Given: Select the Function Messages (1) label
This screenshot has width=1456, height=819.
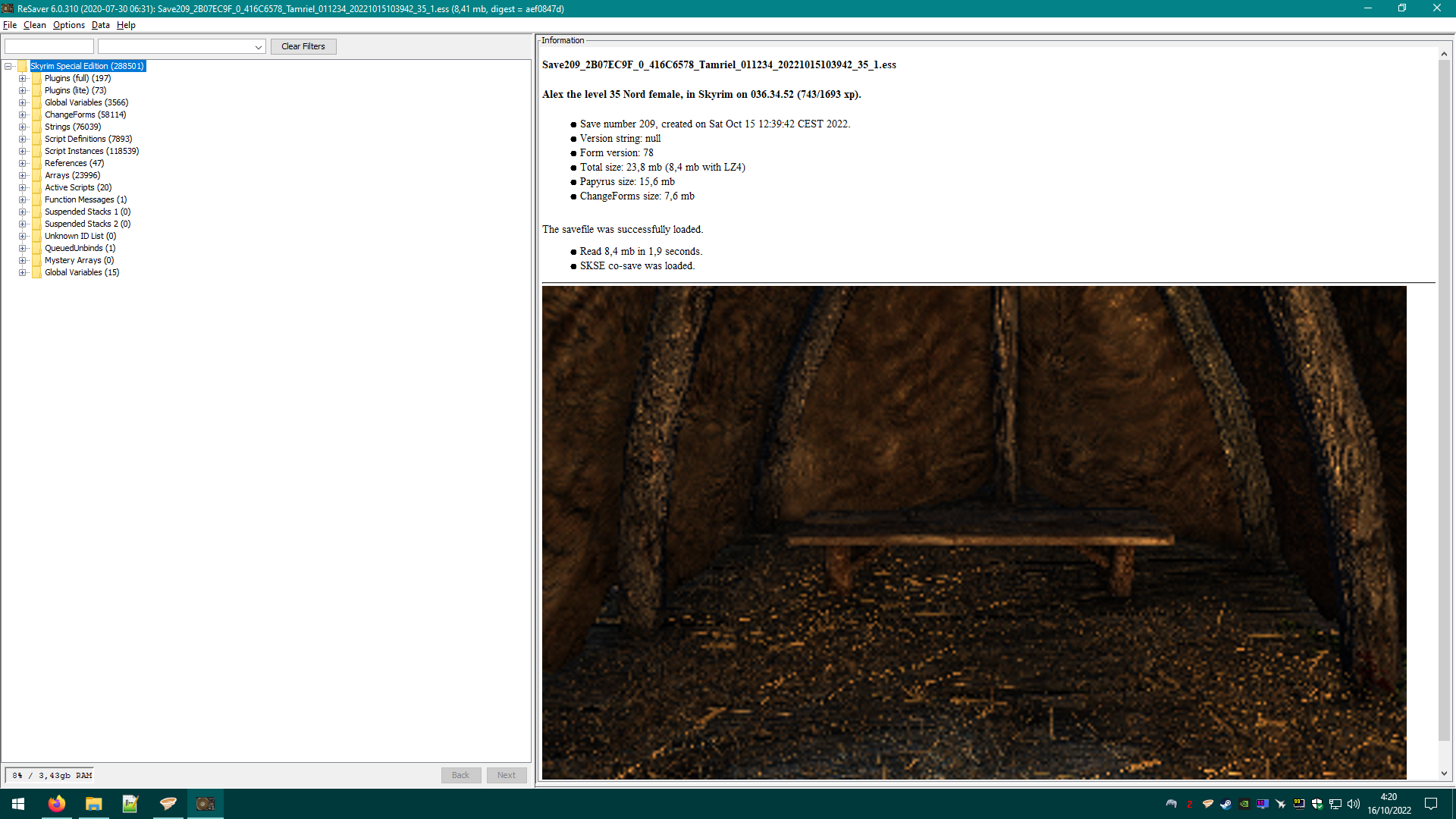Looking at the screenshot, I should pos(86,199).
